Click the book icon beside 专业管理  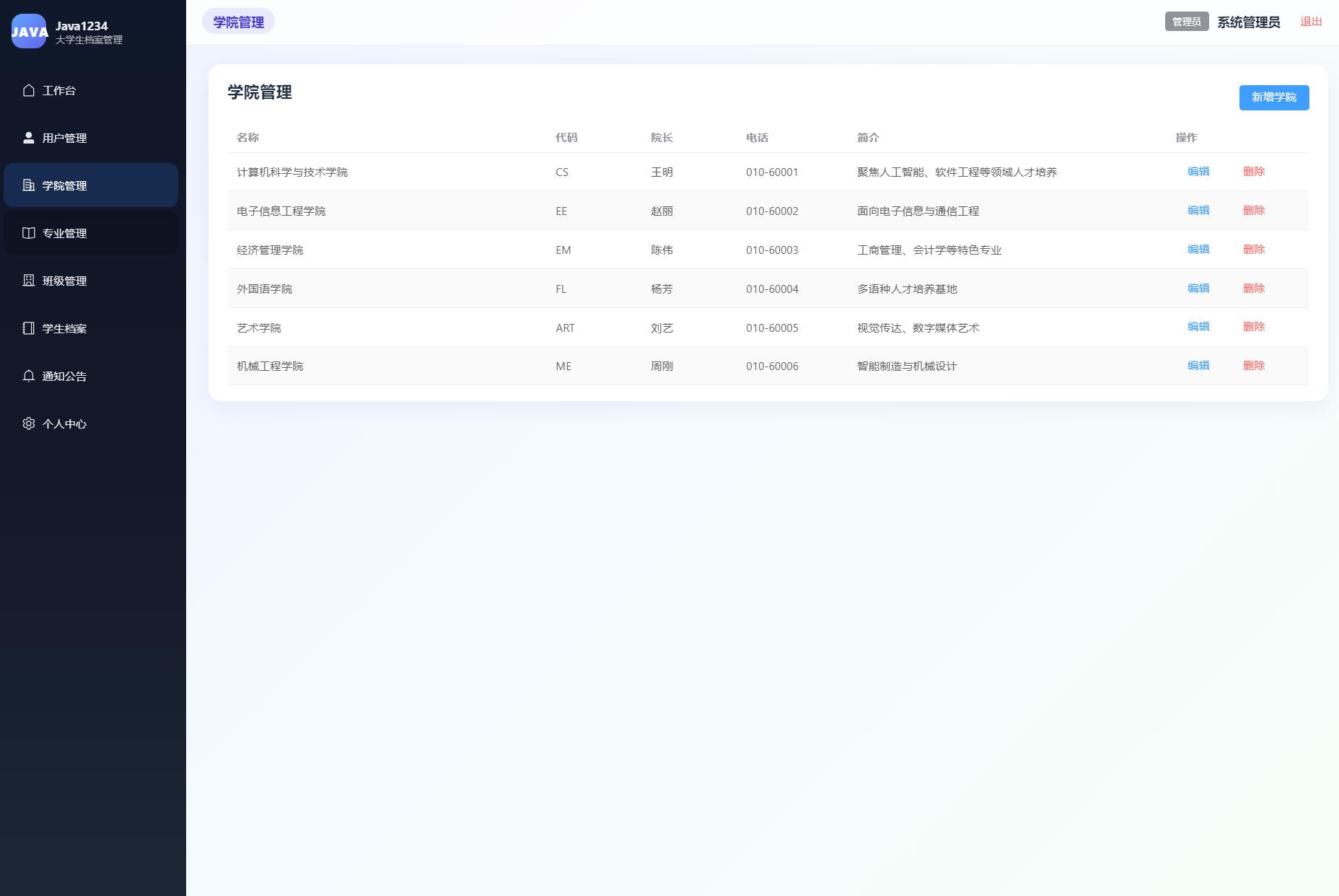[x=29, y=233]
